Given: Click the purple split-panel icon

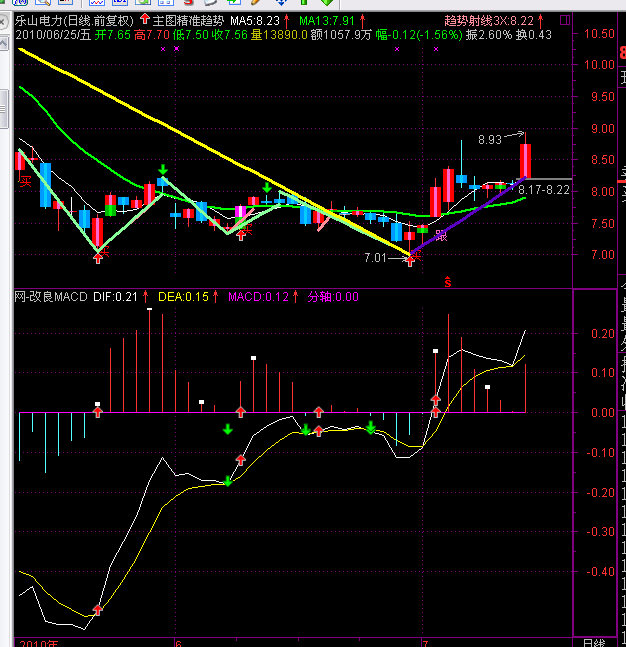Looking at the screenshot, I should coord(565,20).
